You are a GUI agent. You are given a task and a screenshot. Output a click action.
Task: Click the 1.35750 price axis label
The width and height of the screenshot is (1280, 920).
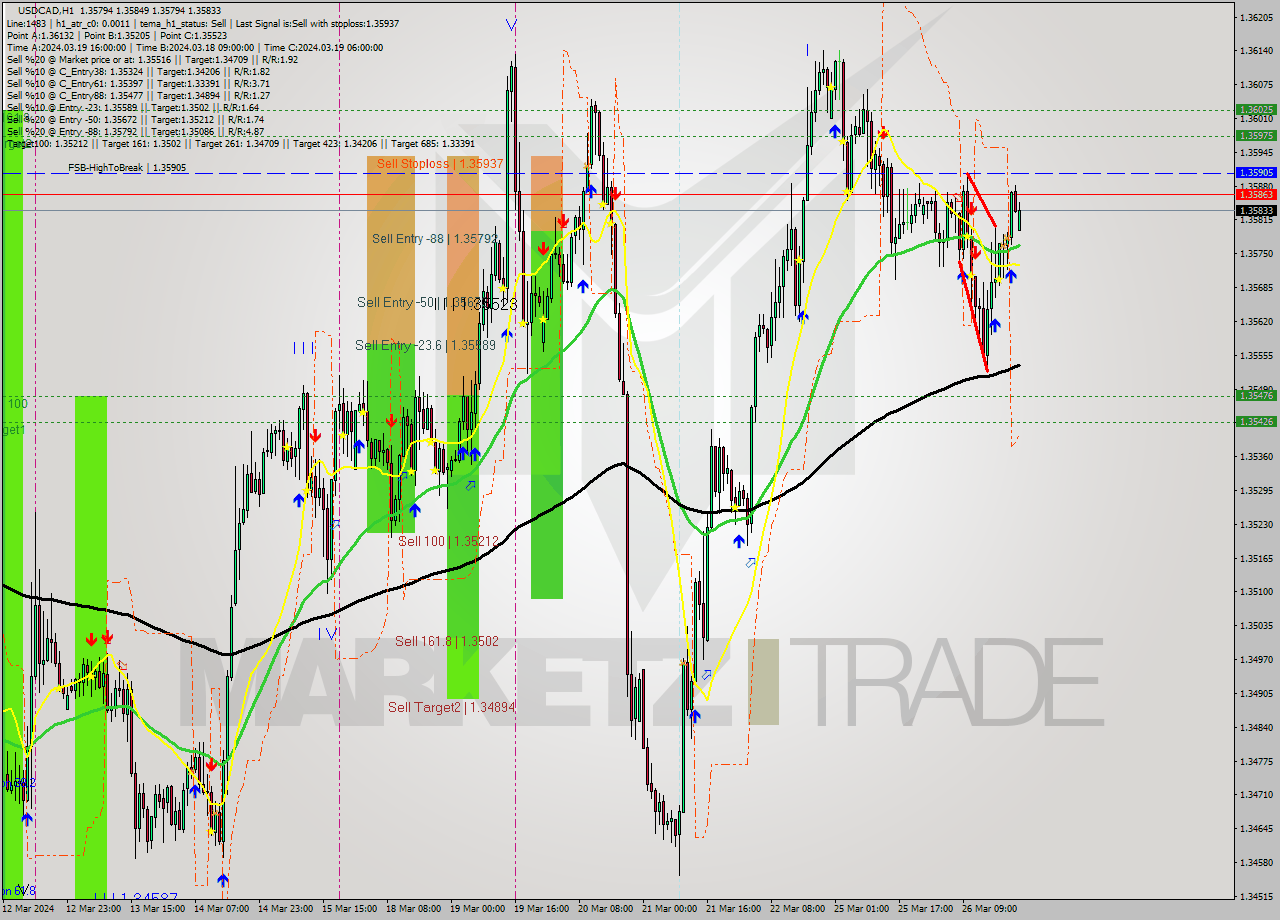pos(1255,253)
